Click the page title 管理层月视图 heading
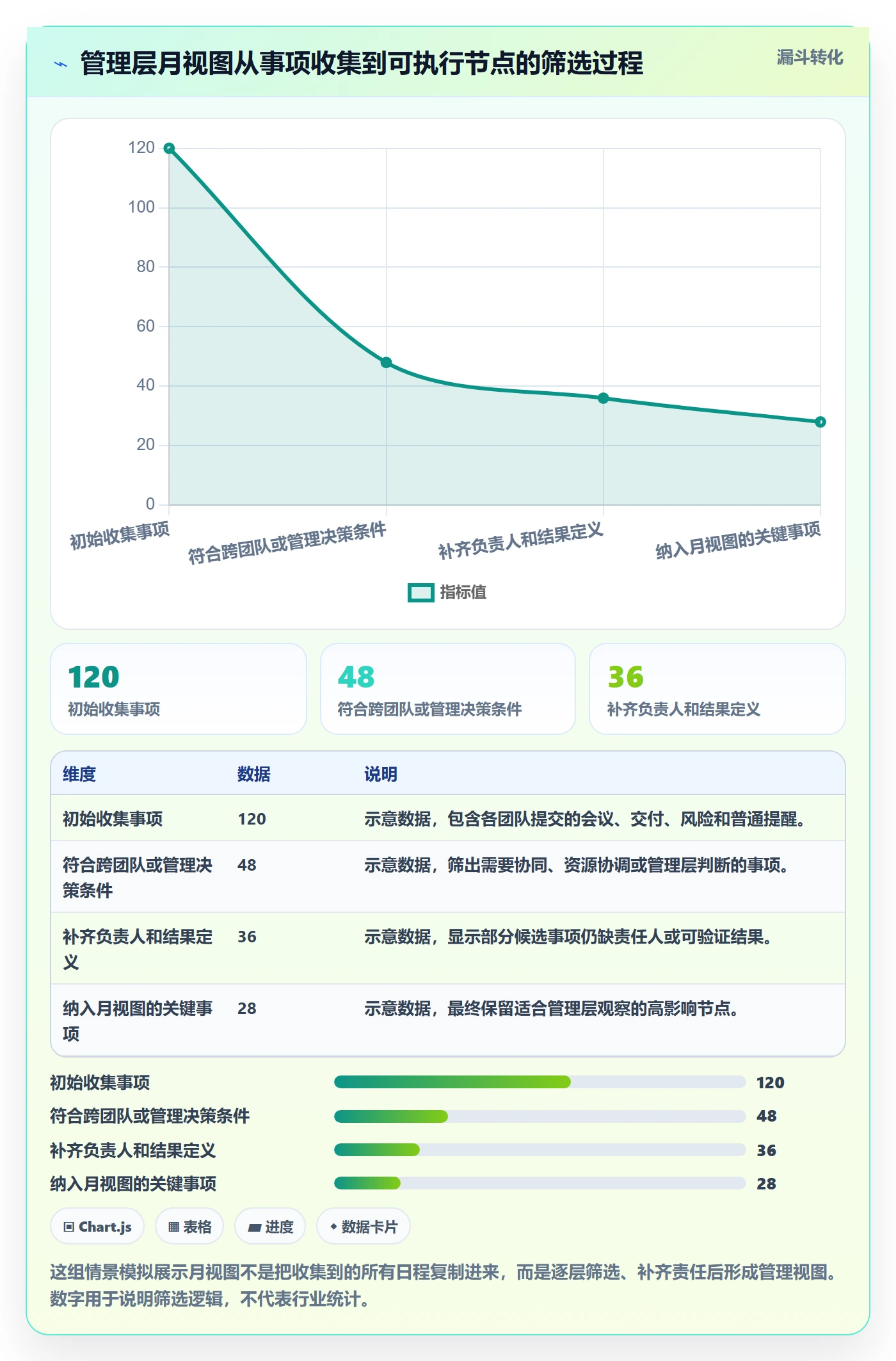Screen dimensions: 896x1361 click(x=362, y=63)
